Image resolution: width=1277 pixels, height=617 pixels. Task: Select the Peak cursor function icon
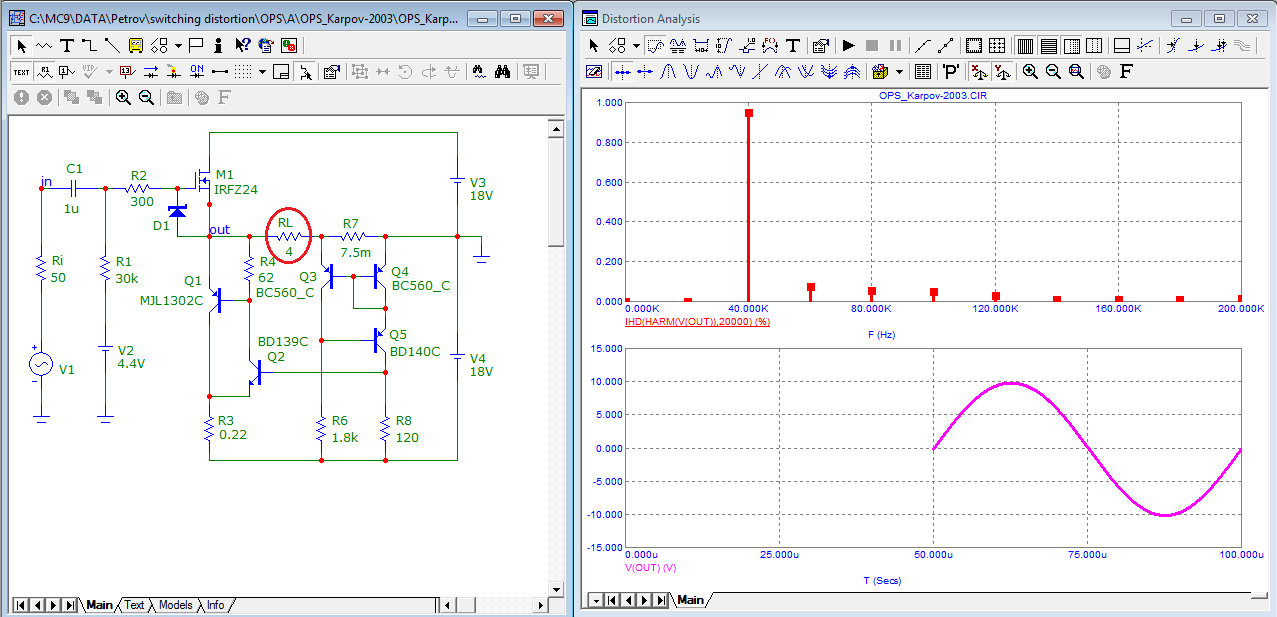click(x=668, y=71)
